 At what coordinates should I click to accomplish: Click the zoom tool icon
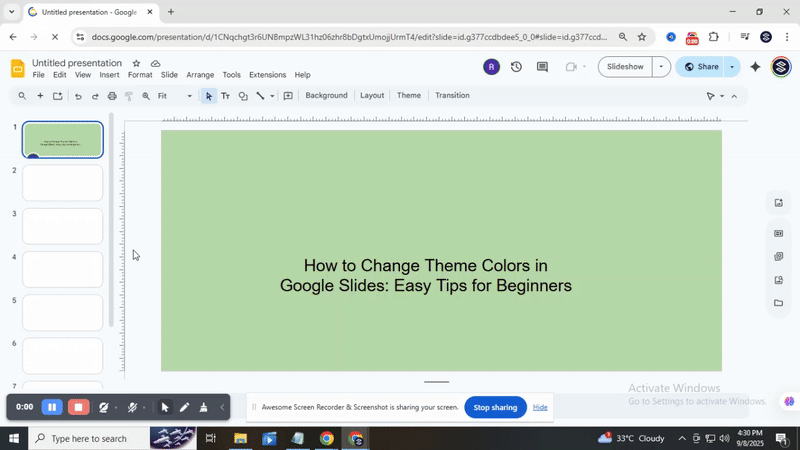tap(146, 96)
